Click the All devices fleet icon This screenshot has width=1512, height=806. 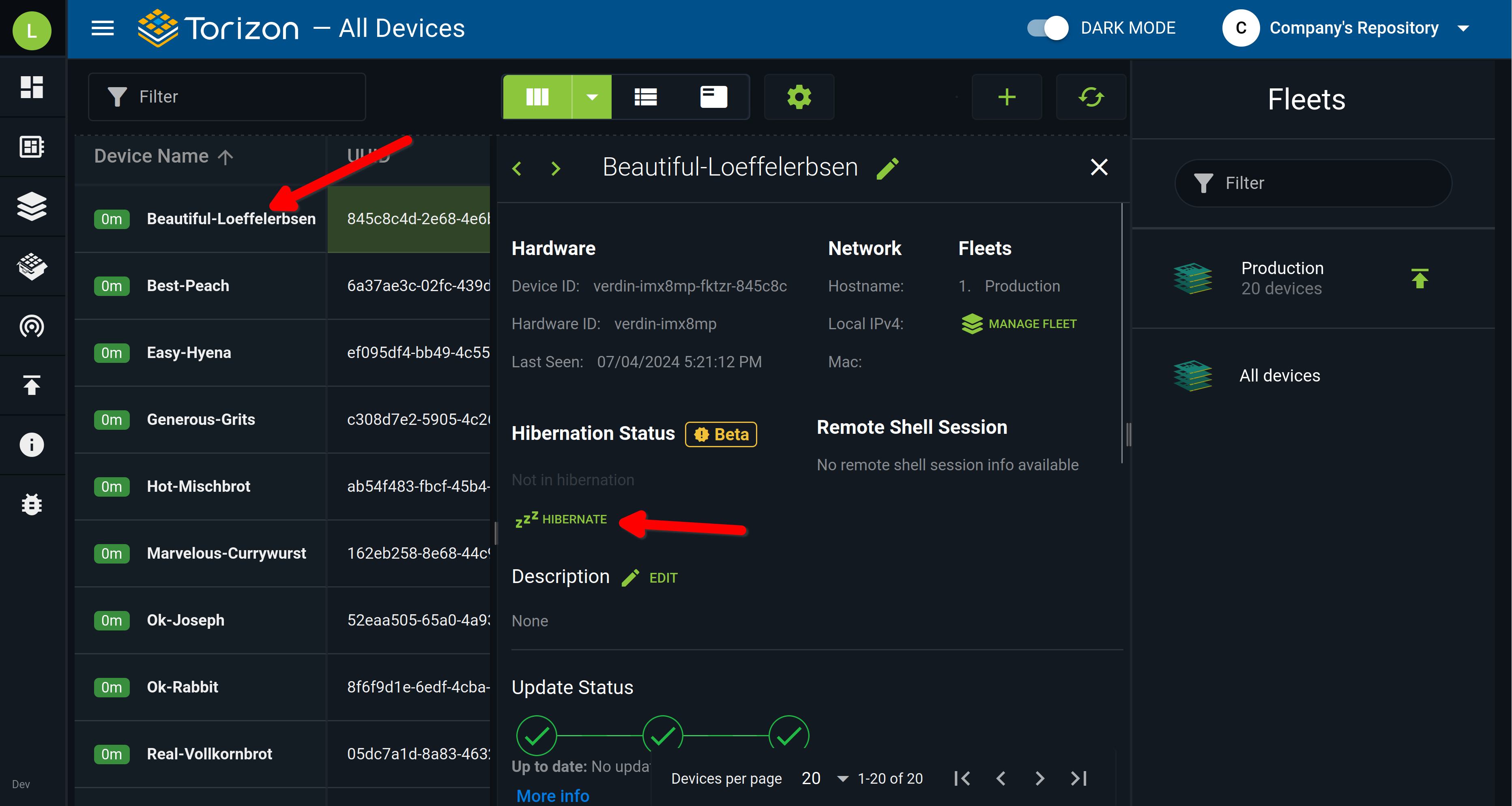click(1193, 375)
